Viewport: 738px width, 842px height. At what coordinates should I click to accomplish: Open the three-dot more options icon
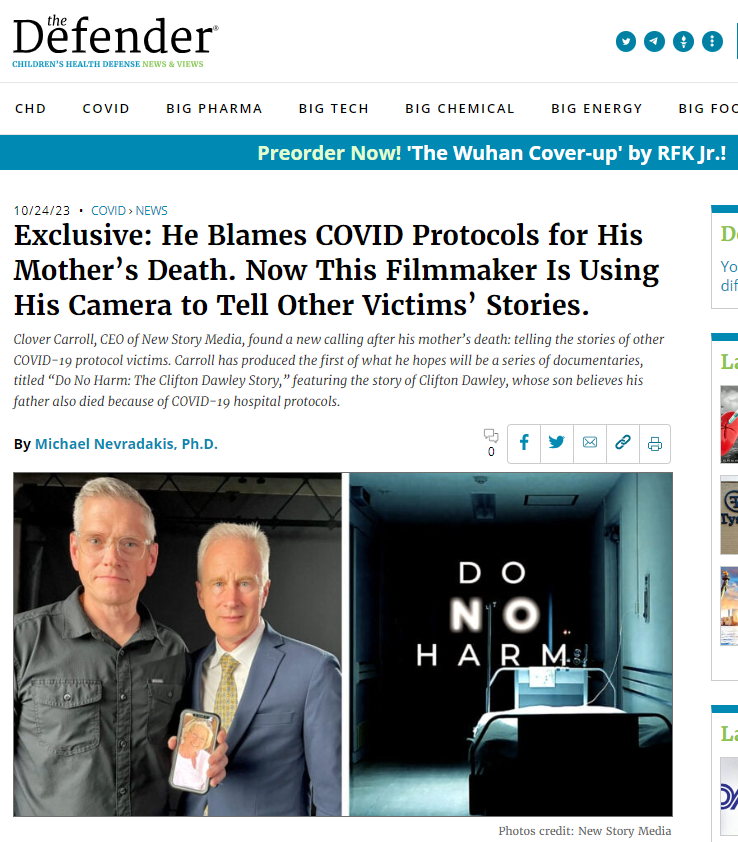712,41
